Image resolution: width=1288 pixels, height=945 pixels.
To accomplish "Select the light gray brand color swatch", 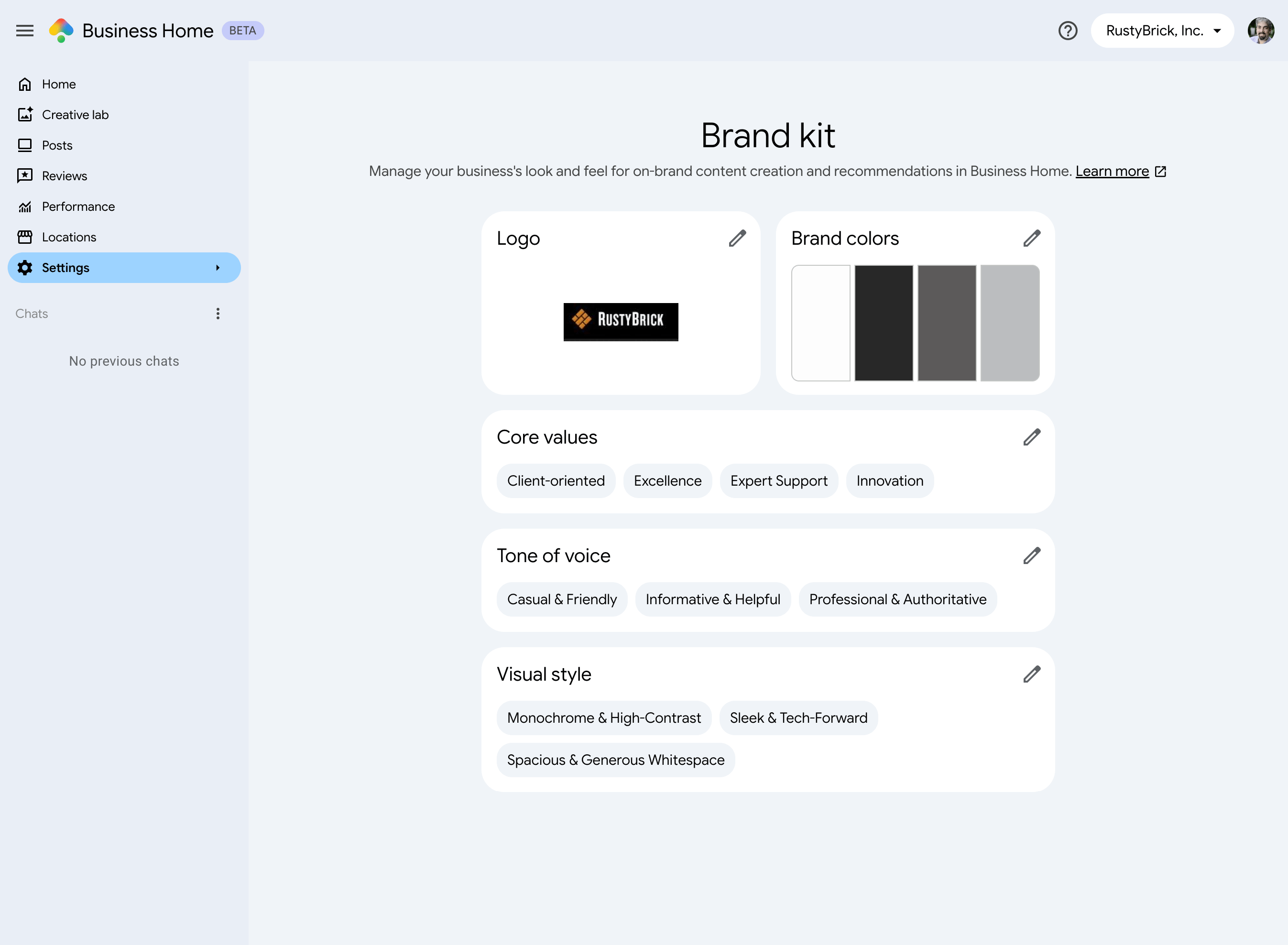I will point(1010,323).
